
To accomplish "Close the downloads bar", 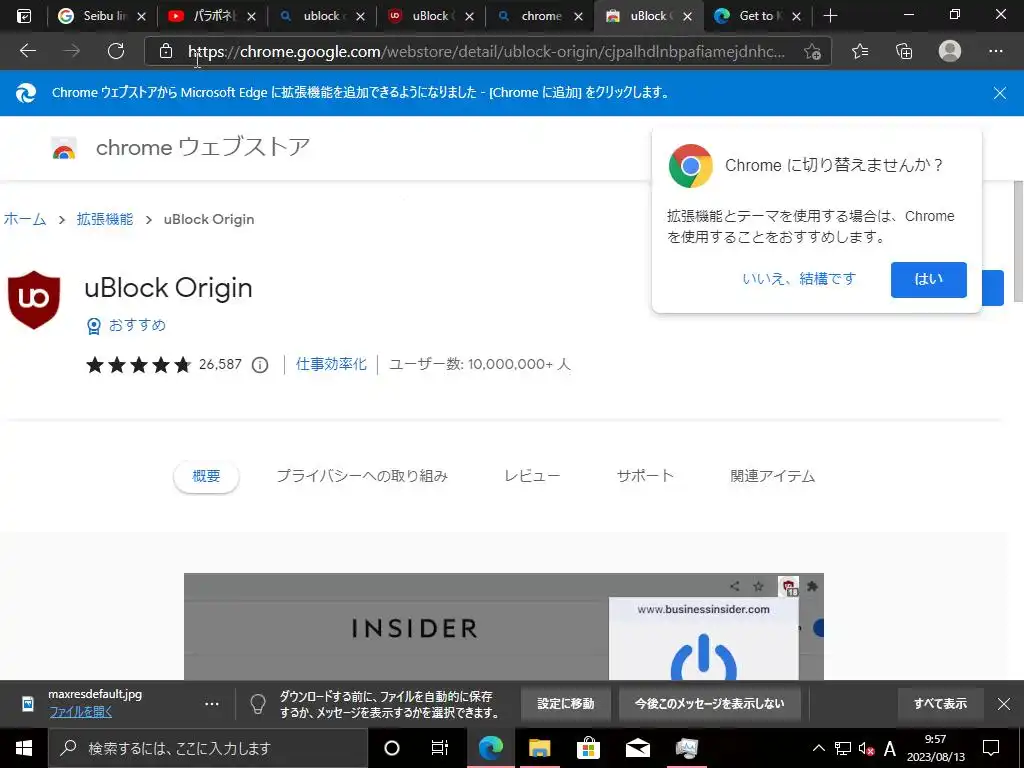I will pyautogui.click(x=1004, y=704).
